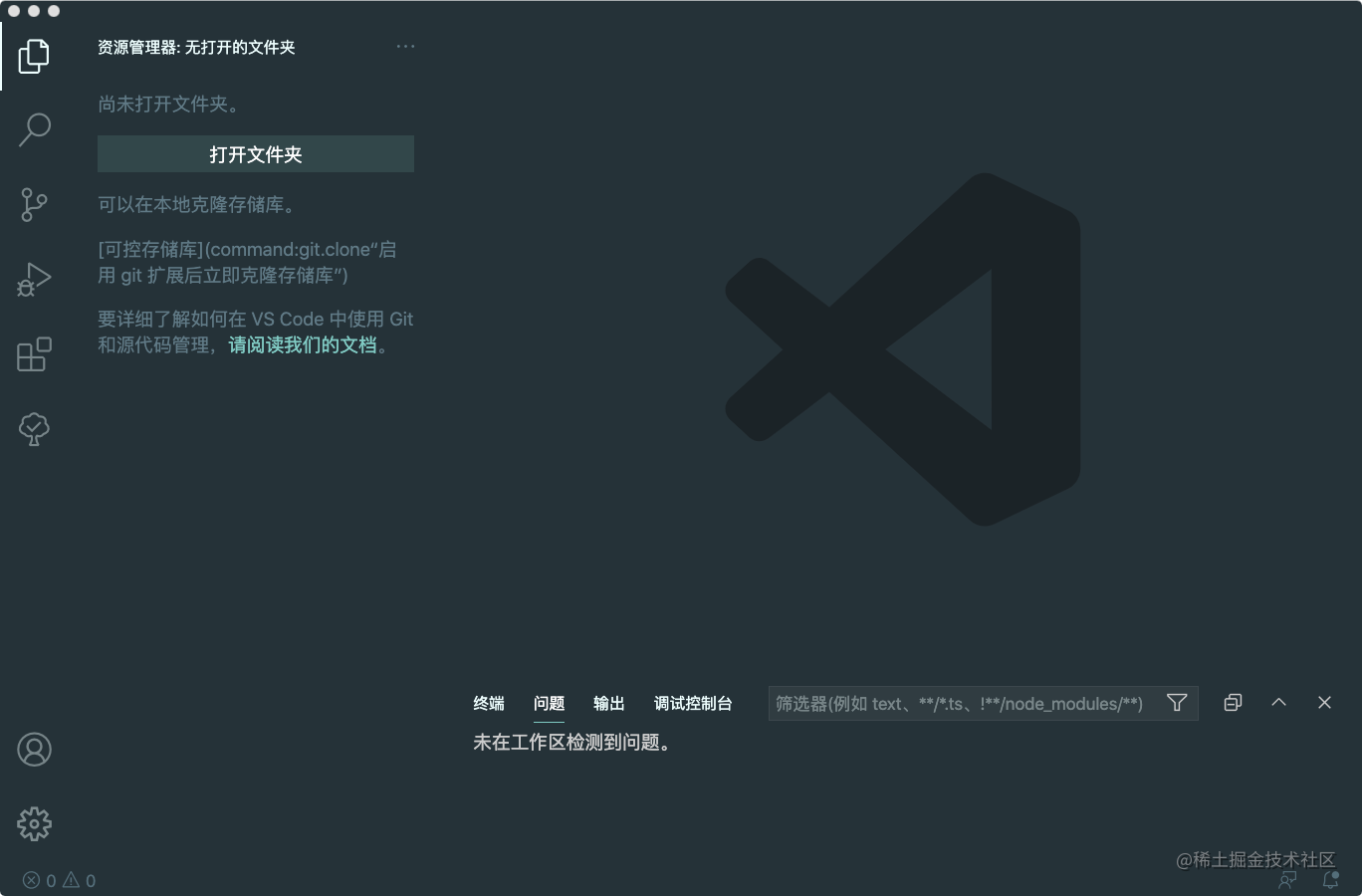The height and width of the screenshot is (896, 1362).
Task: Switch to the 终端 tab
Action: [x=489, y=704]
